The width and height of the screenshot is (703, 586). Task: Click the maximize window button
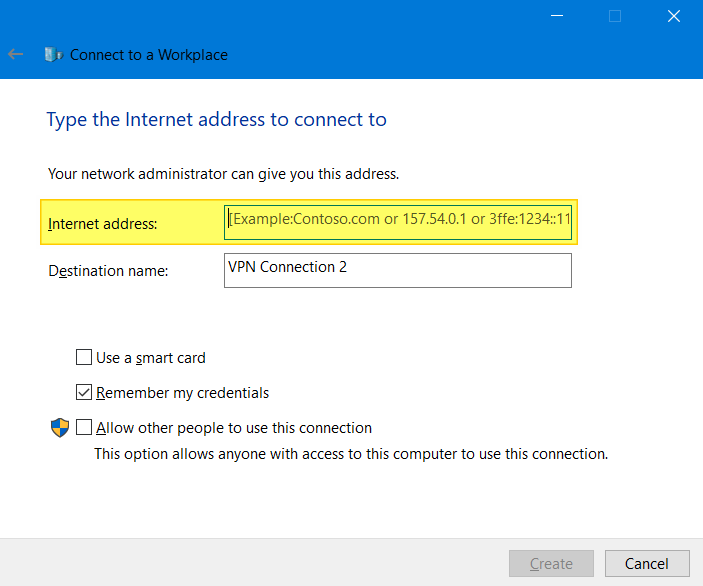pyautogui.click(x=615, y=16)
